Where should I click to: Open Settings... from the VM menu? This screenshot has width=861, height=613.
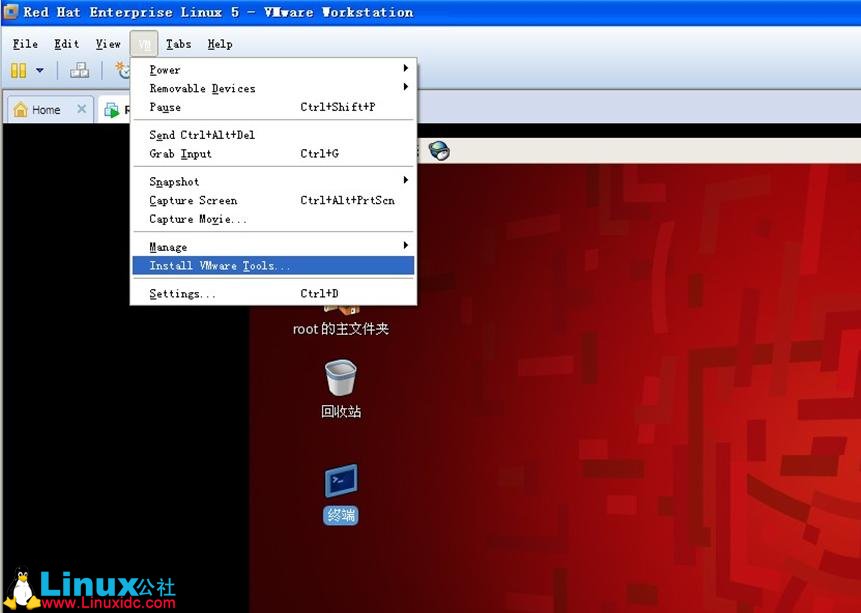point(182,294)
